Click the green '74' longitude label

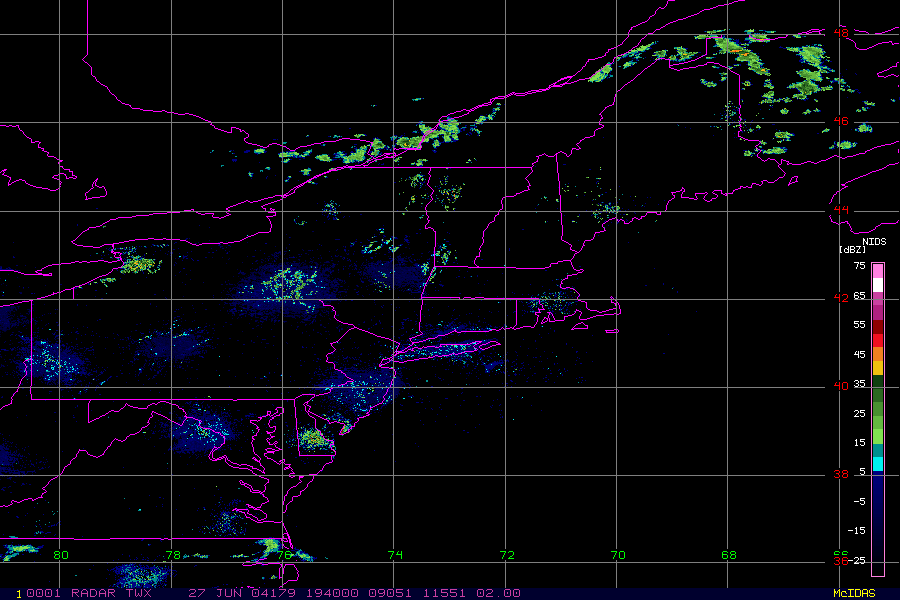(395, 555)
